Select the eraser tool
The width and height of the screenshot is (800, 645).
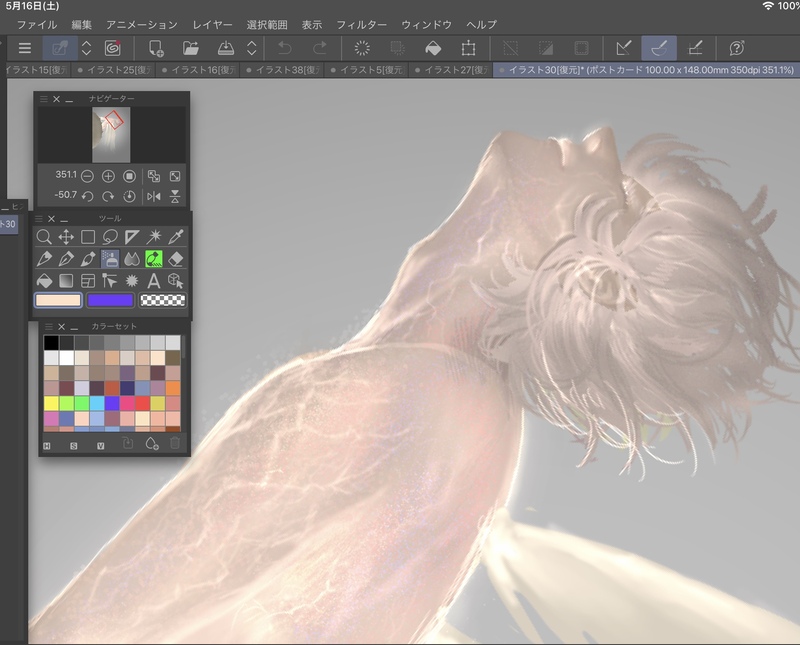pos(176,259)
